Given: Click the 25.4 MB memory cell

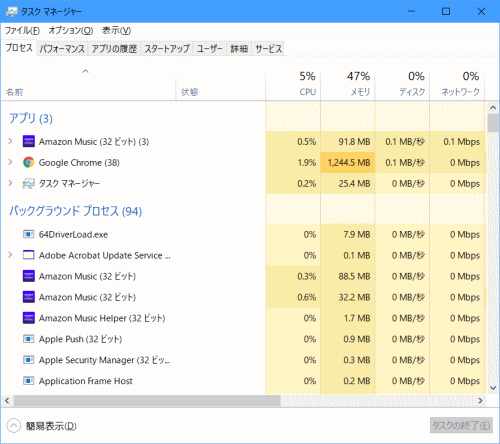Looking at the screenshot, I should [x=348, y=184].
